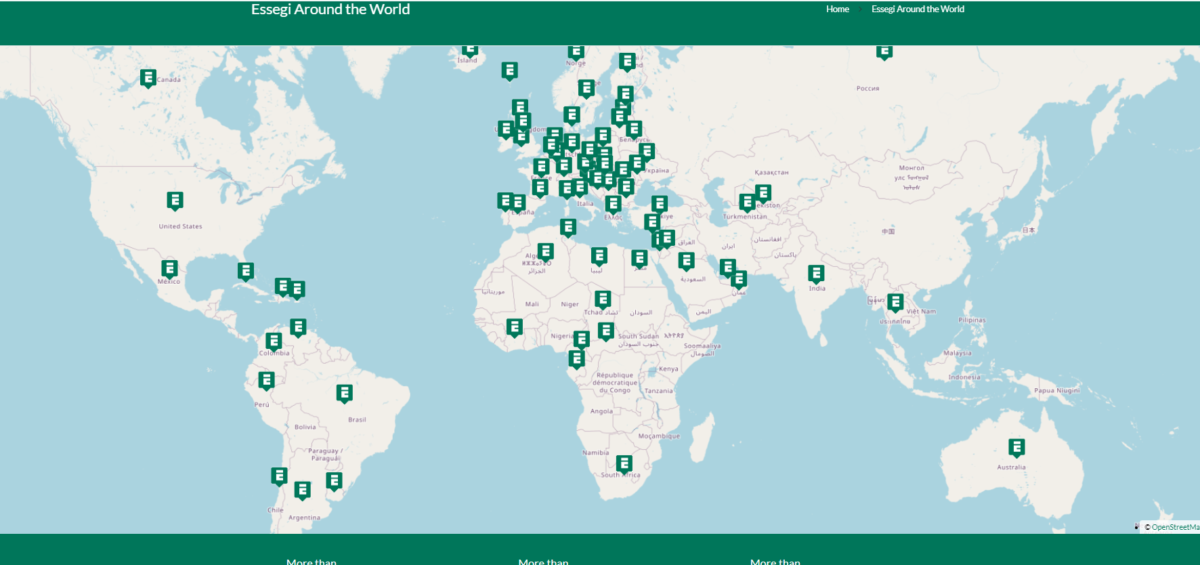Click the map marker over Canada

pyautogui.click(x=148, y=77)
